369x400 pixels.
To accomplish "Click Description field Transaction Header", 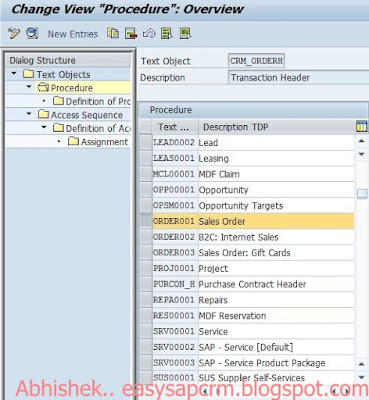I will pos(298,77).
